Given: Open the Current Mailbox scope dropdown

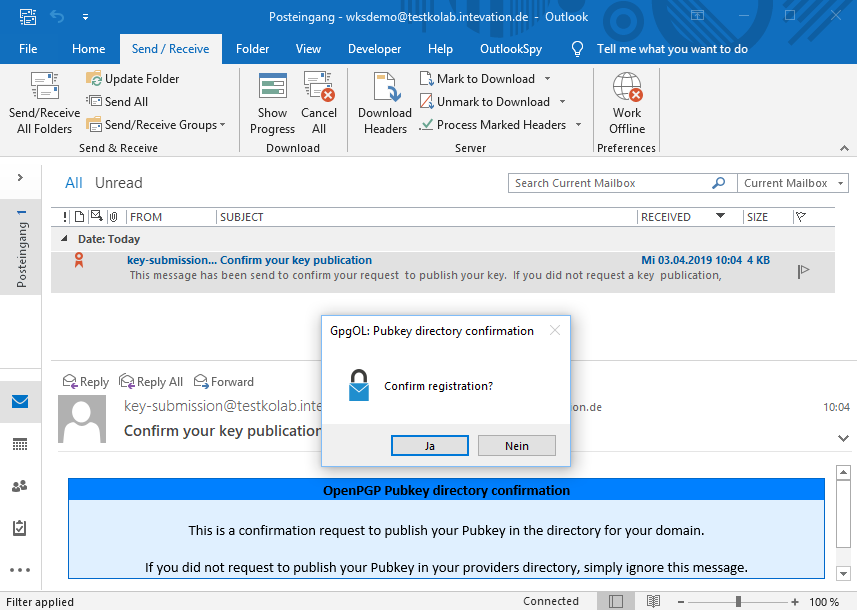Looking at the screenshot, I should tap(793, 183).
